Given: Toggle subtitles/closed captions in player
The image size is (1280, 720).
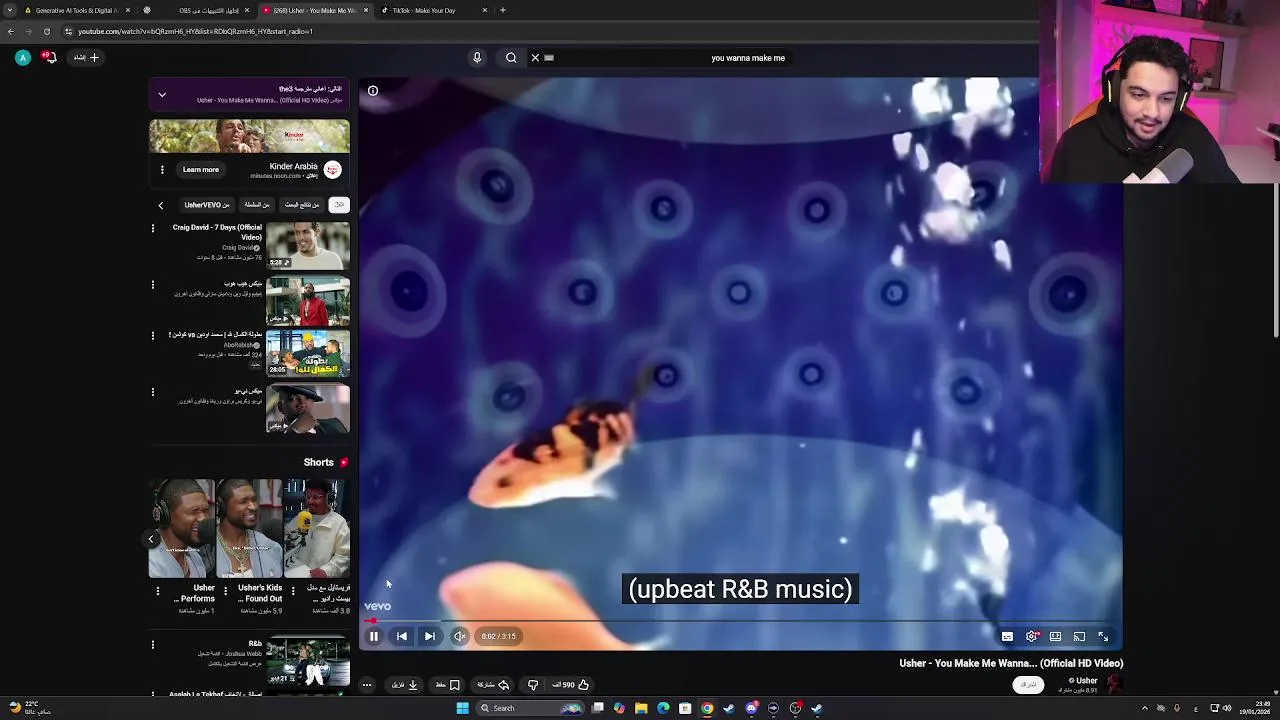Looking at the screenshot, I should 1007,636.
